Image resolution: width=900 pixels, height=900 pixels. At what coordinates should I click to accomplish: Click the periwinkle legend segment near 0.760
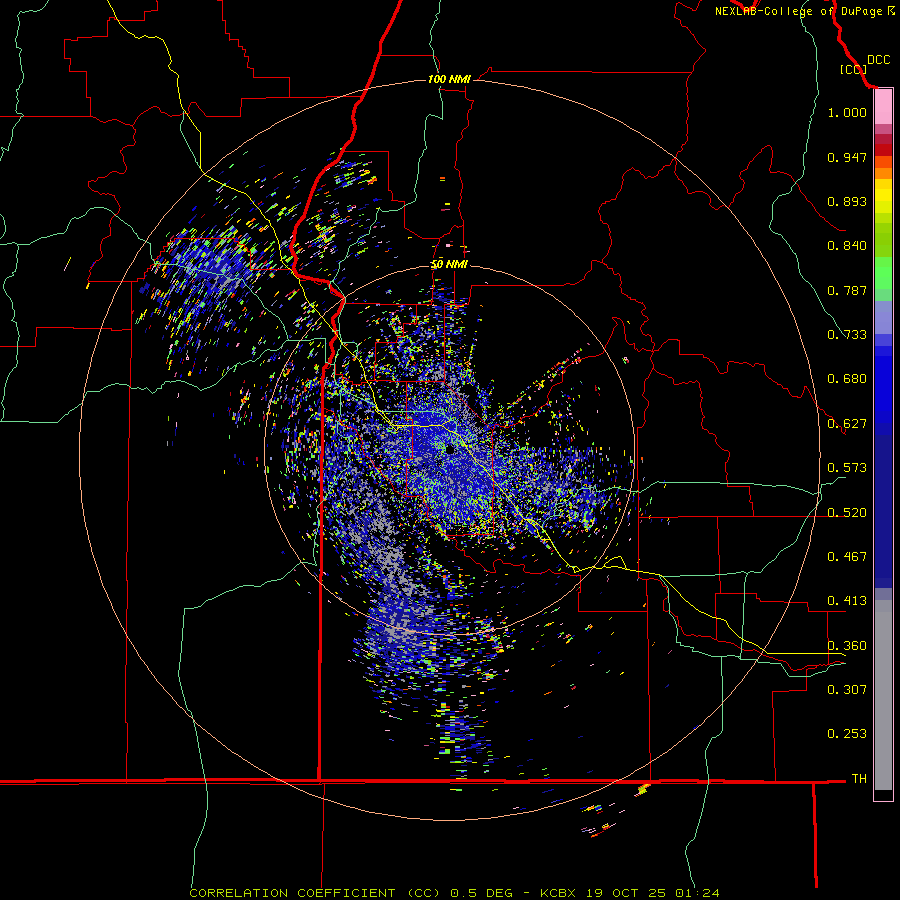click(x=883, y=317)
